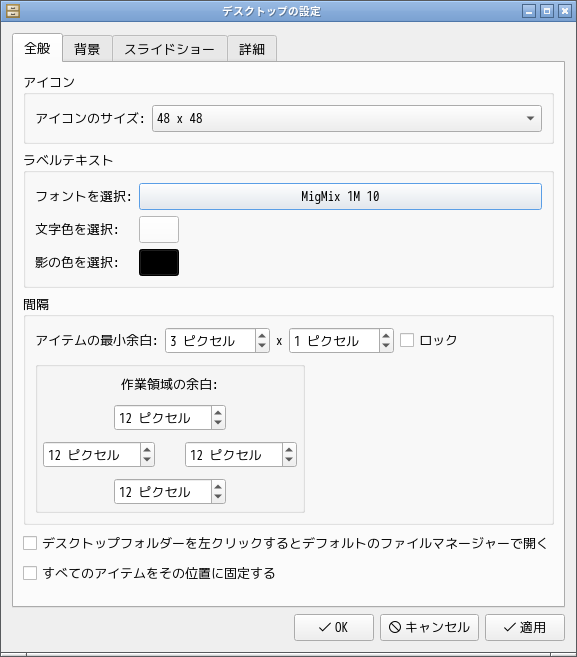The height and width of the screenshot is (657, 577).
Task: Decrease horizontal item margin with down arrow
Action: [x=262, y=346]
